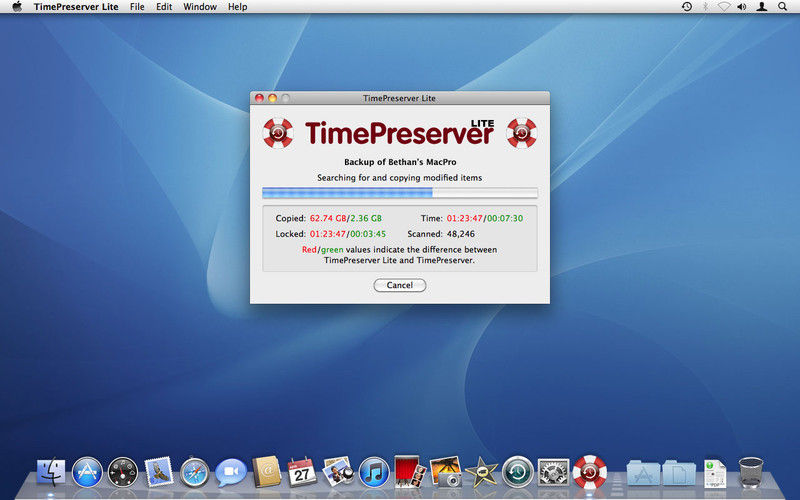Click green Locked value 00:03:45
This screenshot has height=500, width=800.
[x=367, y=234]
